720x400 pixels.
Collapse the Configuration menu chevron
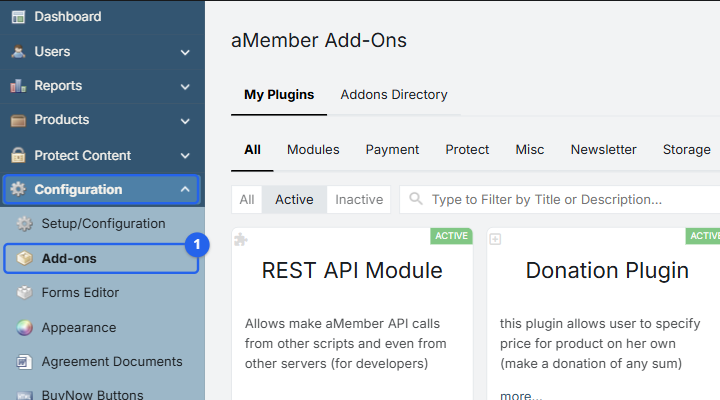pyautogui.click(x=185, y=189)
